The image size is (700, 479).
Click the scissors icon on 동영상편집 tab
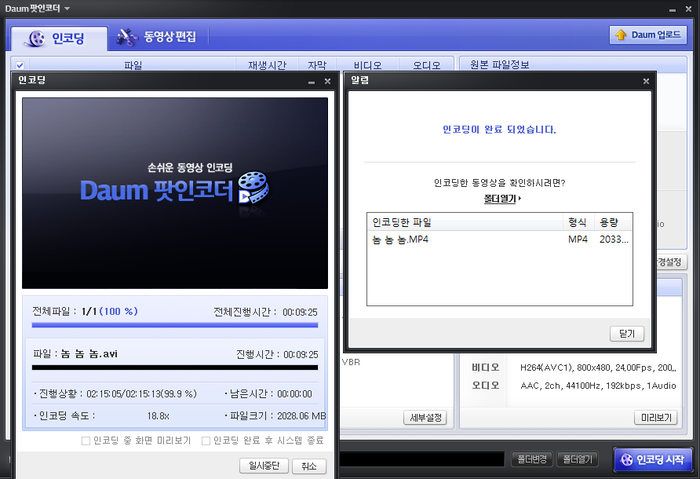[127, 37]
